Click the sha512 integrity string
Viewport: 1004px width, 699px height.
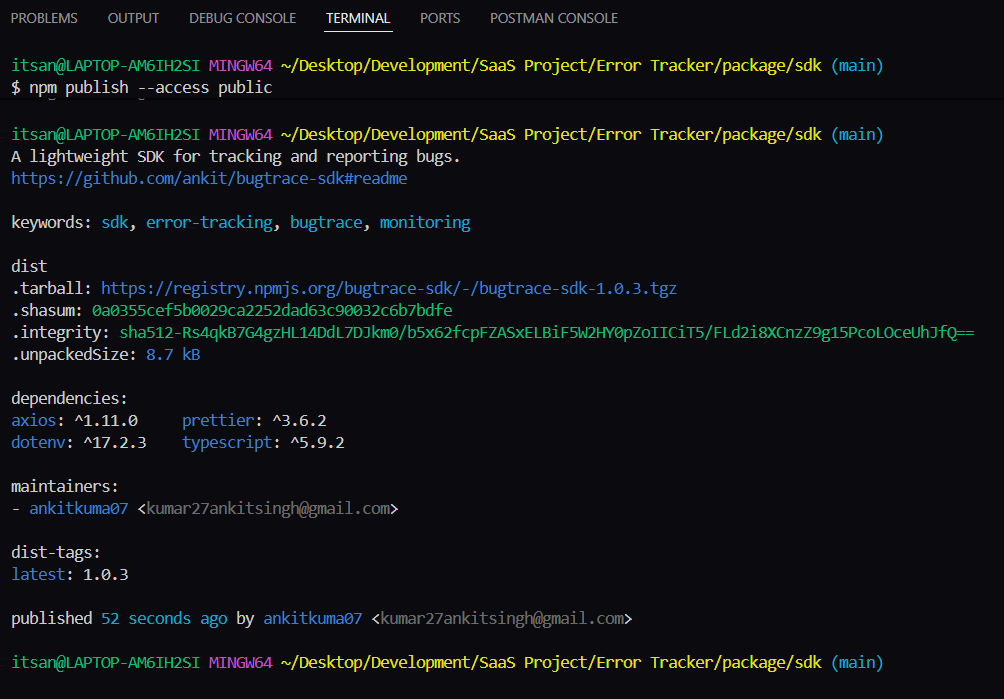point(547,333)
